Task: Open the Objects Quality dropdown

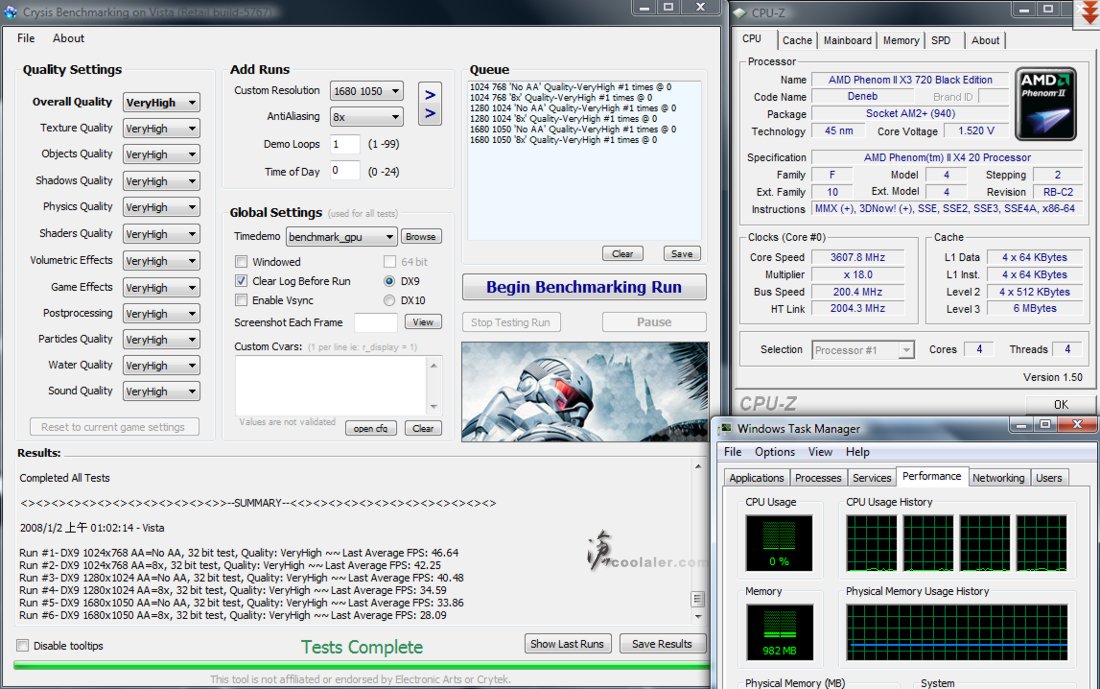Action: 161,154
